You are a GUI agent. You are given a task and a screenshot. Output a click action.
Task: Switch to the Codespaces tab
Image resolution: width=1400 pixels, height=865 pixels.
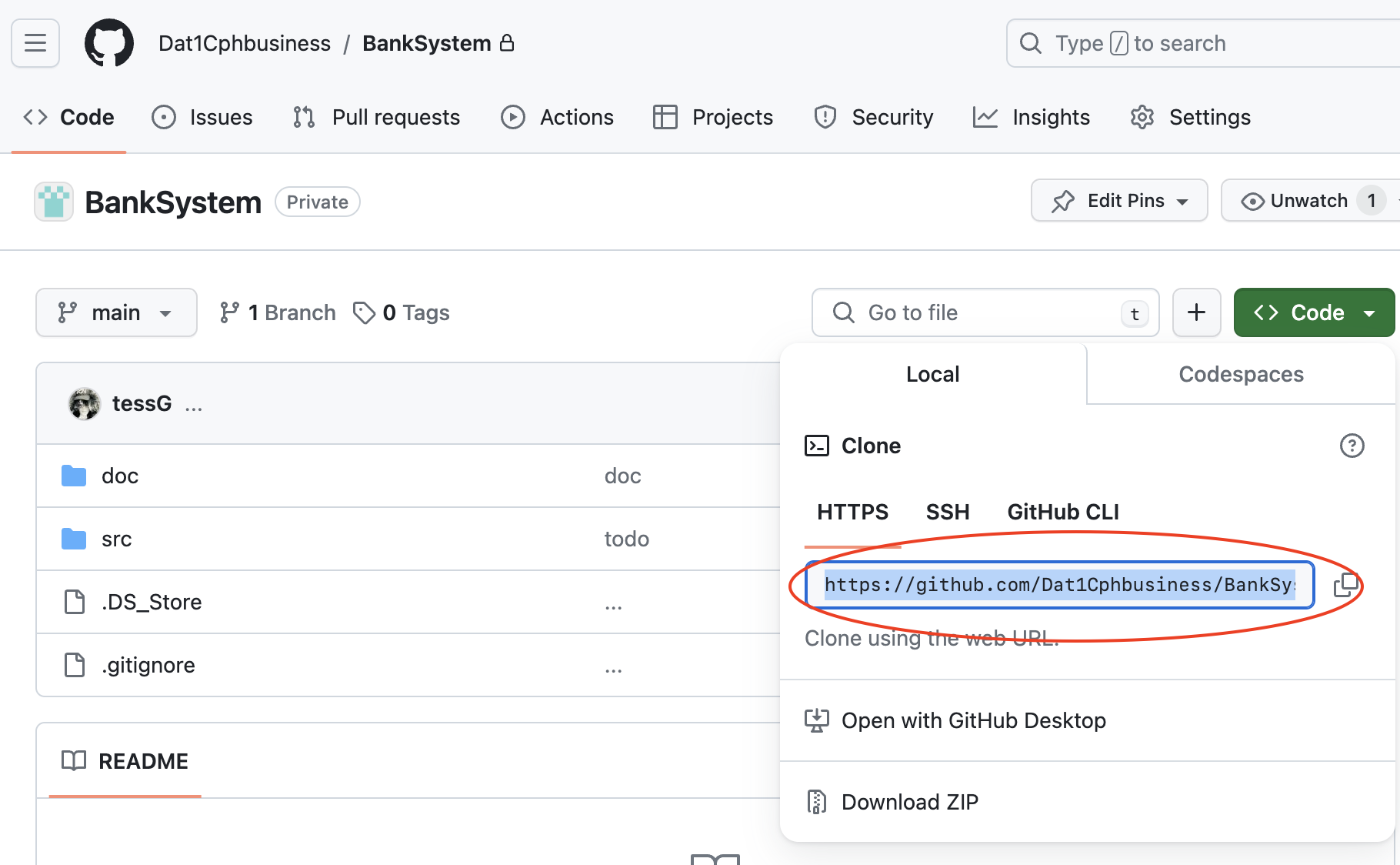(x=1241, y=374)
